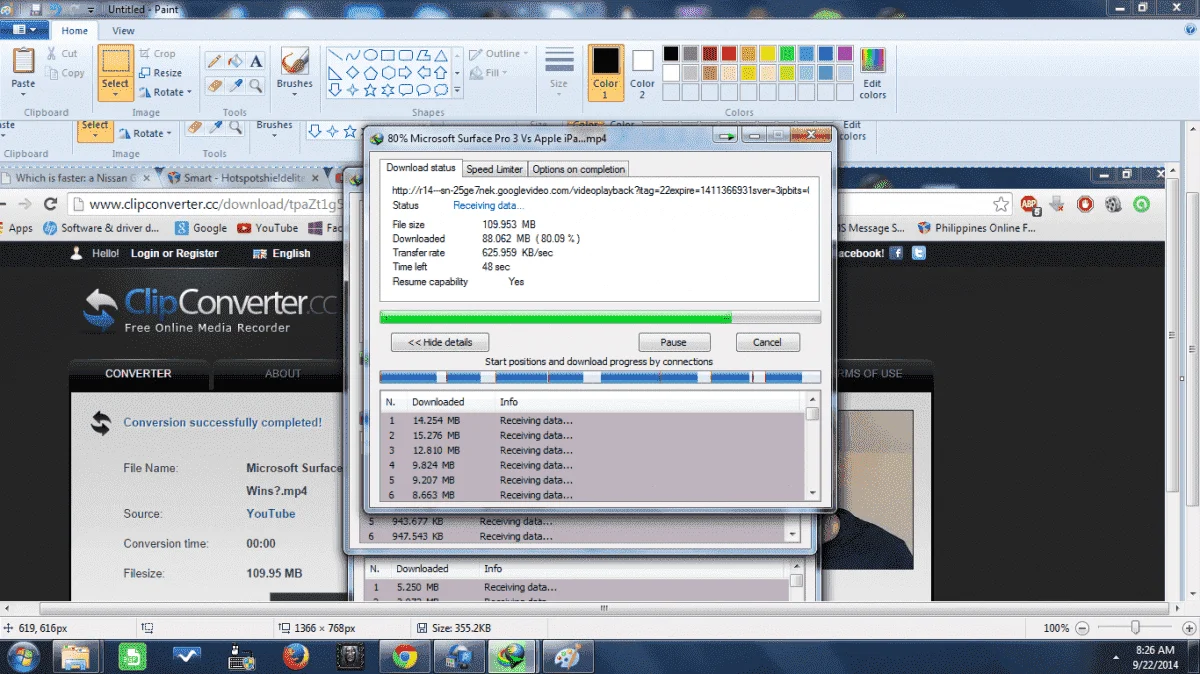Click Login or Register link on ClipConverter
Screen dimensions: 1200x674
(x=174, y=253)
